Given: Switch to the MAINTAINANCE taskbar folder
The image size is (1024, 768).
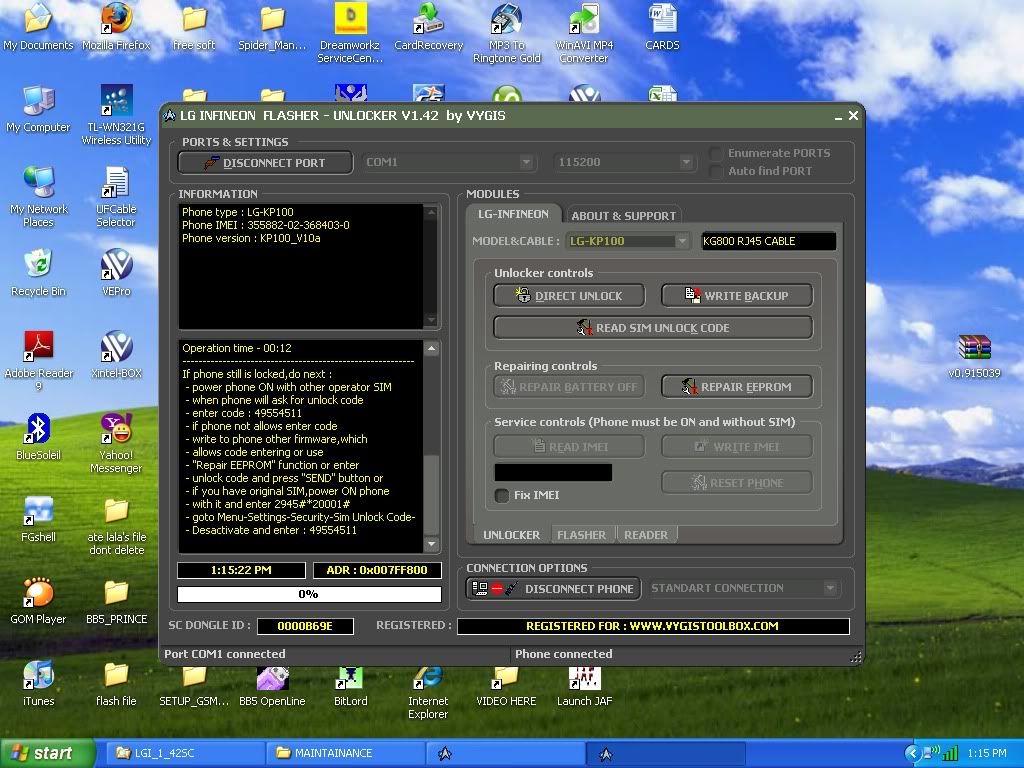Looking at the screenshot, I should coord(345,753).
